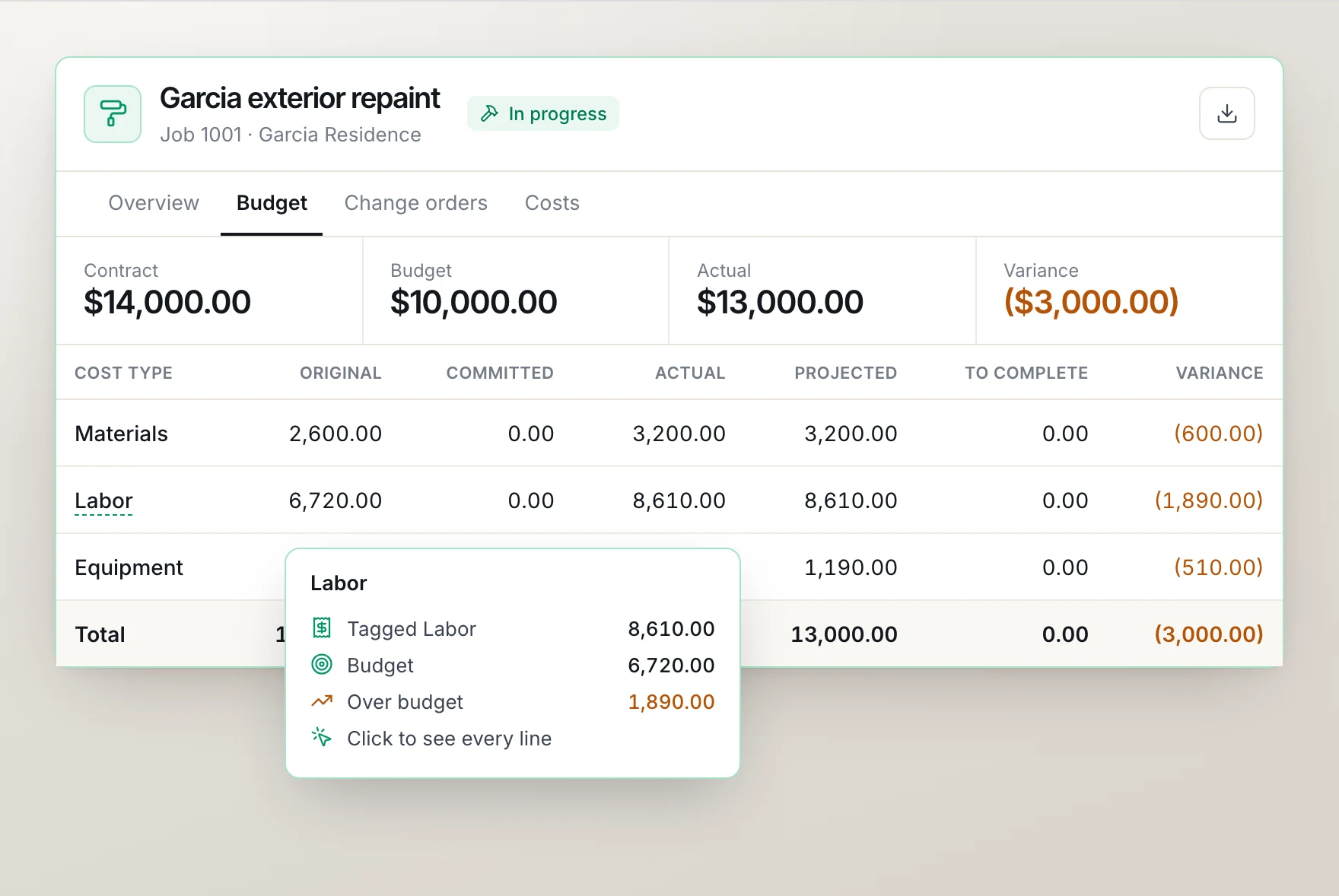Click the Contract $14,000.00 amount
Screen dimensions: 1339x896
[x=167, y=302]
